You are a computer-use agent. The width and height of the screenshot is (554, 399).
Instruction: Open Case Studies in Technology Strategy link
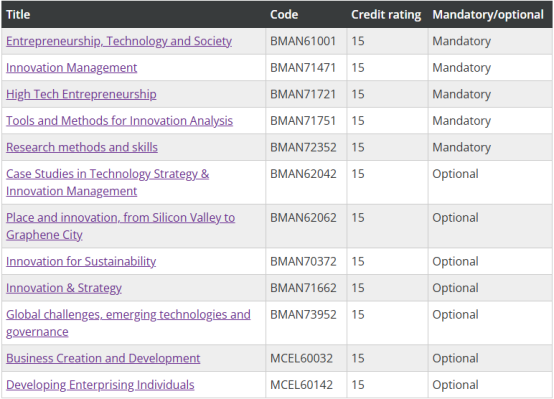pyautogui.click(x=107, y=182)
